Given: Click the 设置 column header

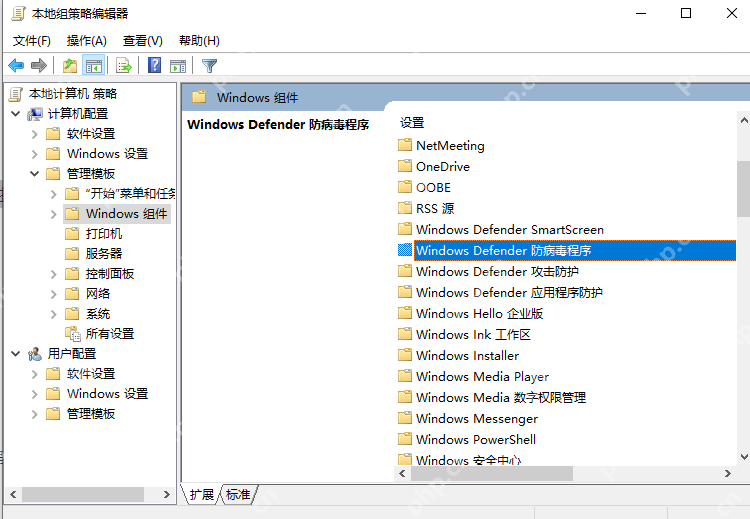Looking at the screenshot, I should (x=412, y=123).
